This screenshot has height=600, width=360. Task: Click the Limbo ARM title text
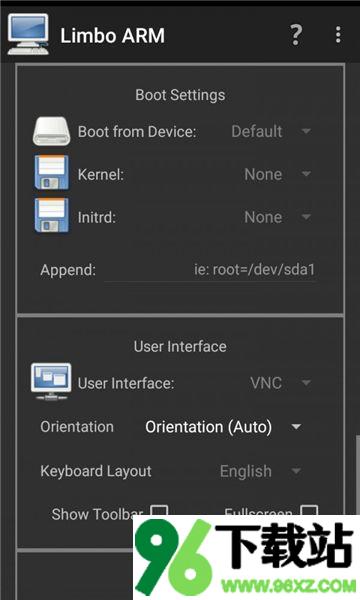tap(112, 36)
